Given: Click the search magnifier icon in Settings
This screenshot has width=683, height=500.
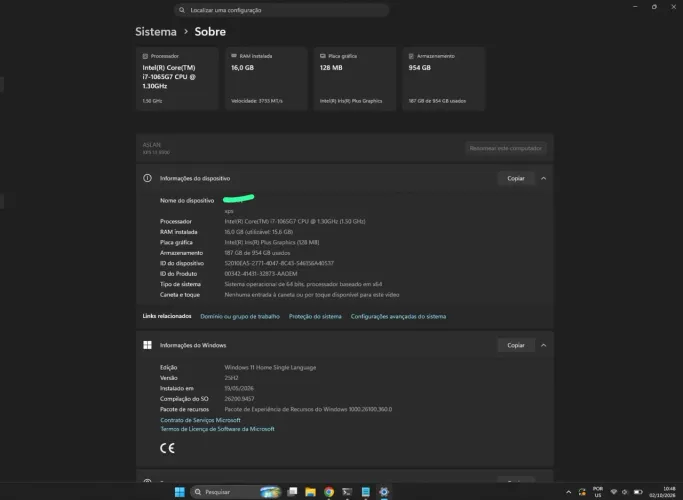Looking at the screenshot, I should click(x=182, y=10).
